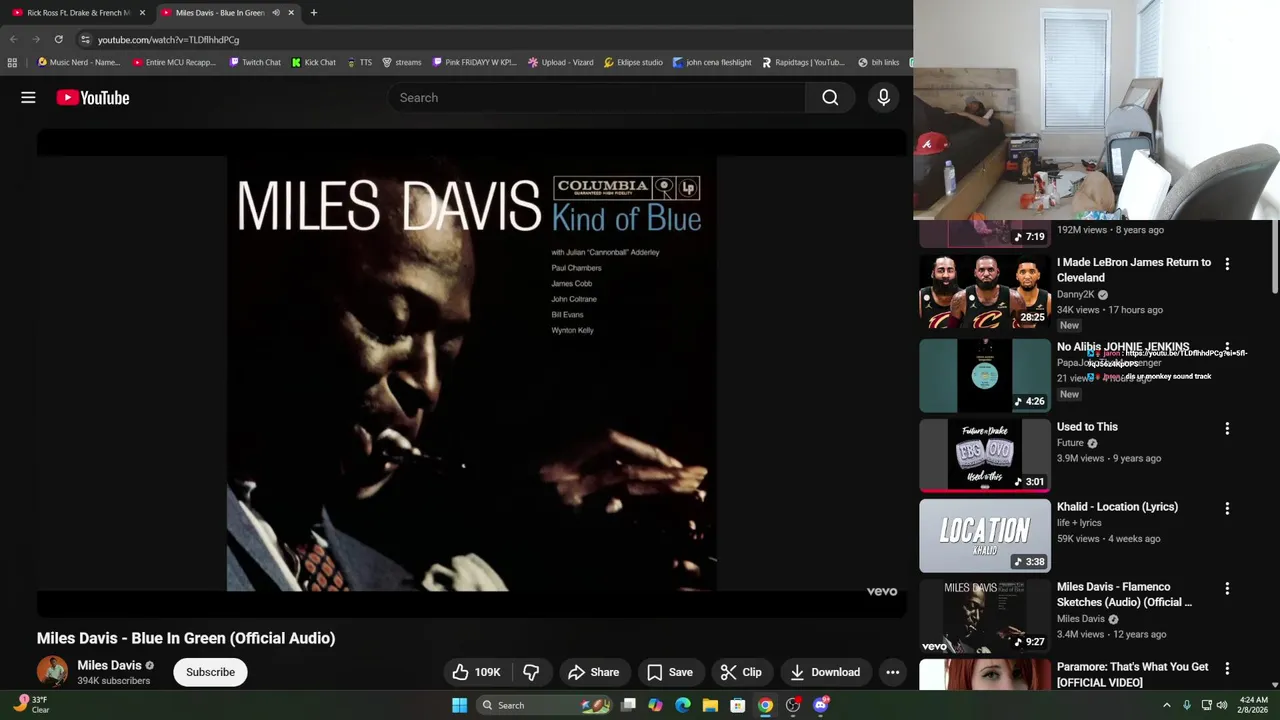
Task: Share the Miles Davis video
Action: click(594, 672)
